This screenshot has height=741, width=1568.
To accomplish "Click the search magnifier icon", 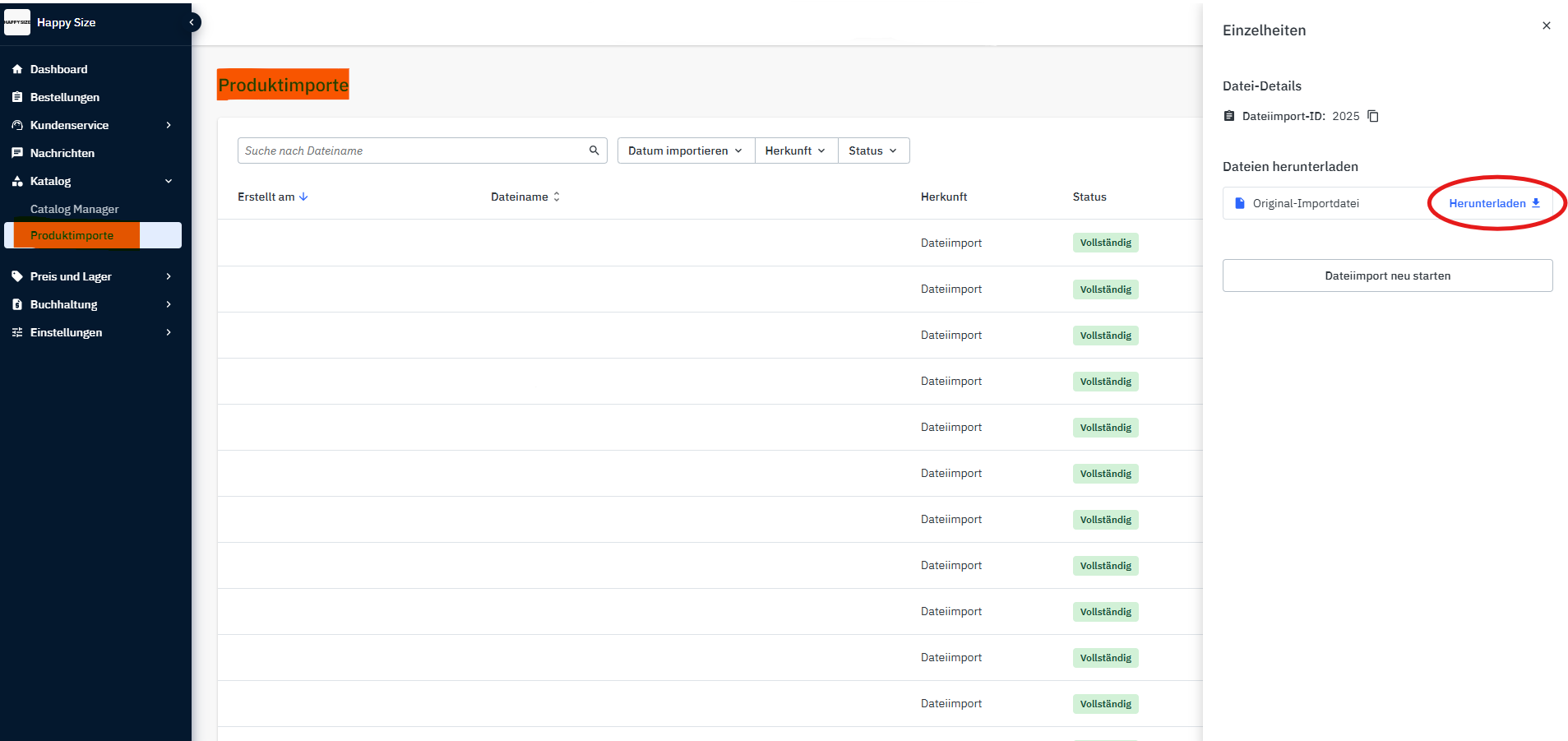I will pyautogui.click(x=594, y=151).
